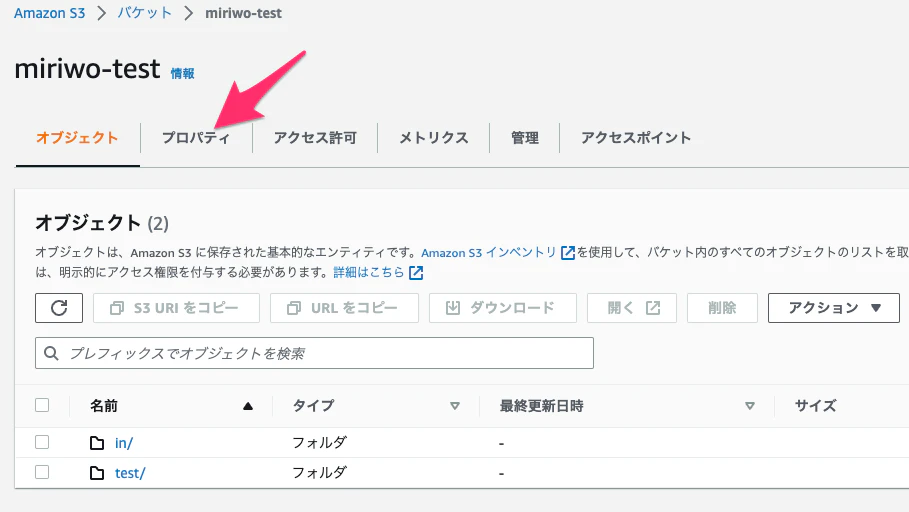Check the box for test/ folder

(42, 472)
